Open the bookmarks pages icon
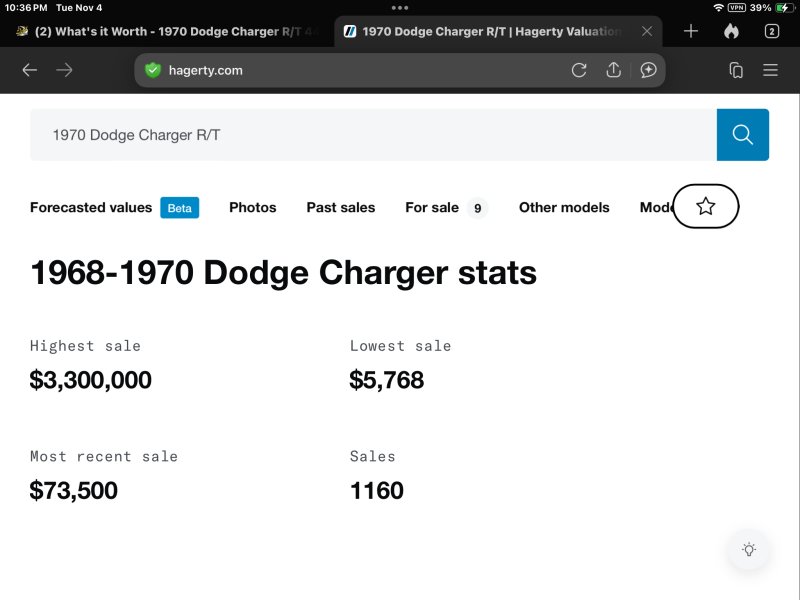The width and height of the screenshot is (800, 600). [x=736, y=70]
